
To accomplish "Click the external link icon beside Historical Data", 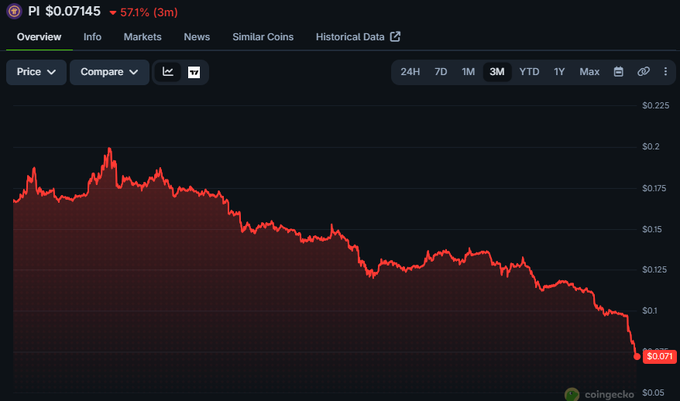I will (395, 37).
